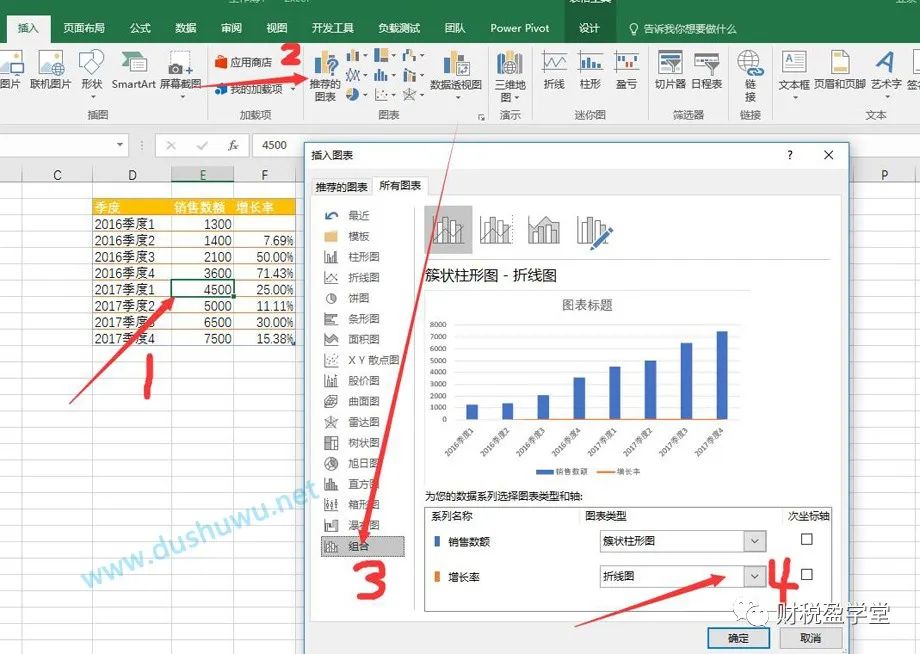Insert header and footer (页眉和页脚)
The image size is (920, 654).
840,70
